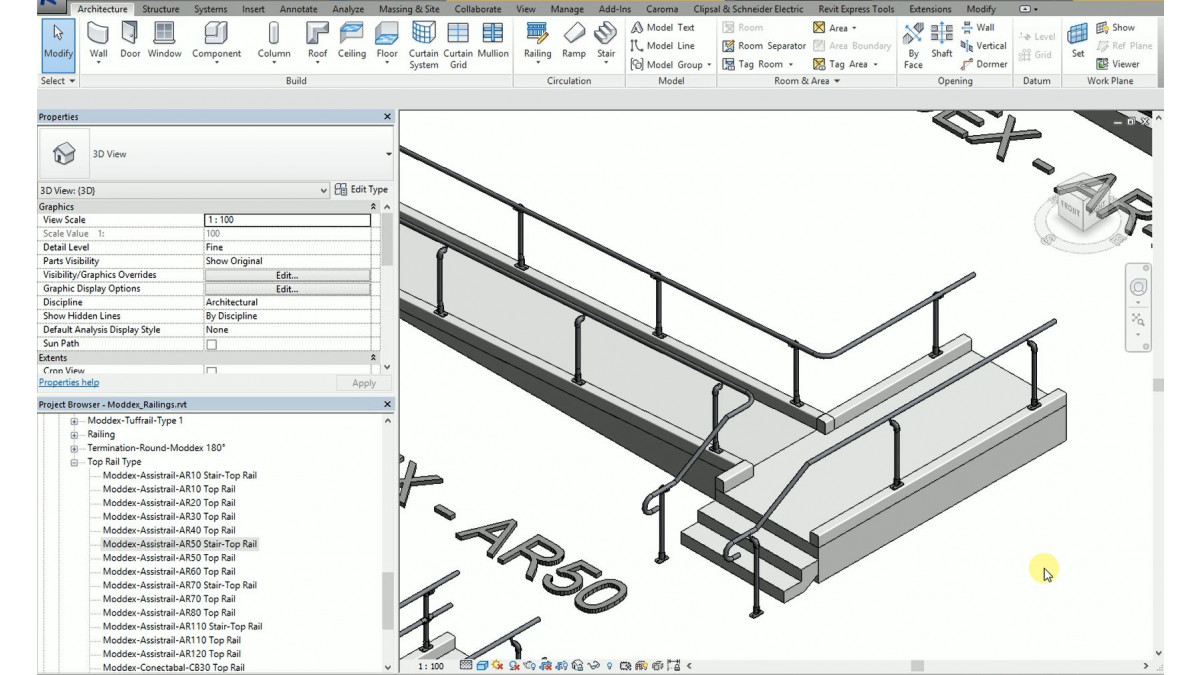
Task: Click Edit for Graphic Display Options
Action: pos(287,289)
